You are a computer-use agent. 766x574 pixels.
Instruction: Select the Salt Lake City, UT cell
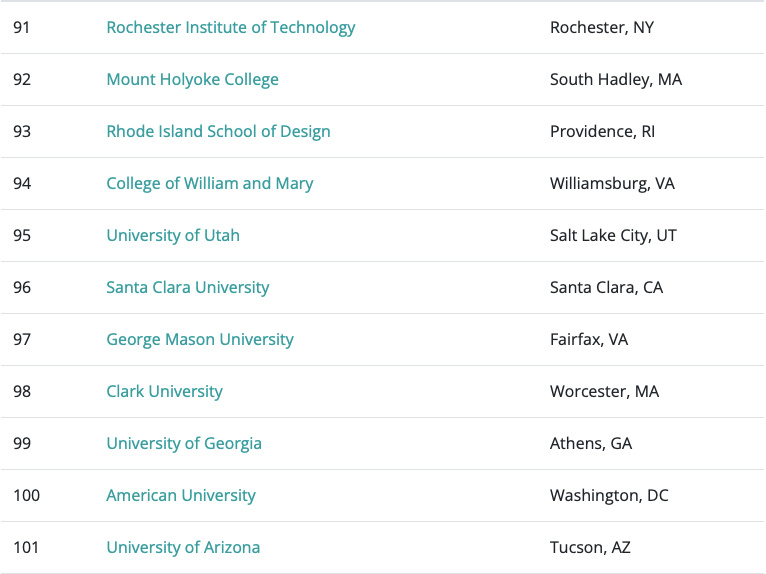point(613,236)
